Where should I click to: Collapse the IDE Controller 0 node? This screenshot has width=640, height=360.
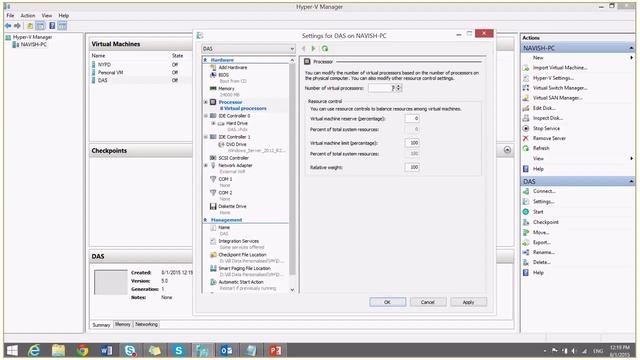click(206, 116)
